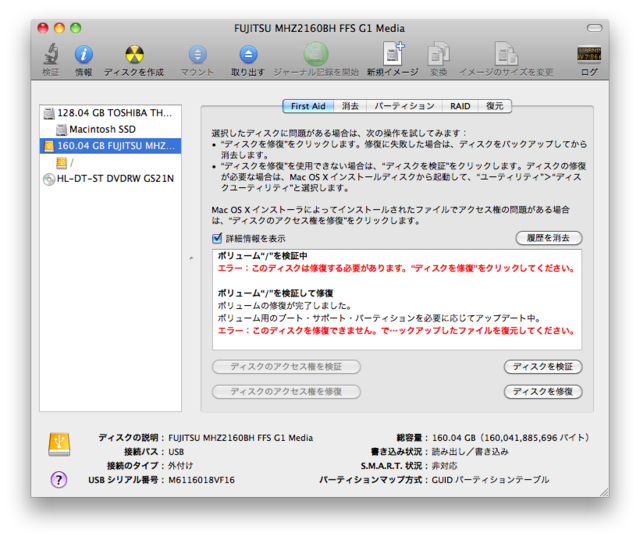640x540 pixels.
Task: Switch to the 消去 (Erase) tab
Action: [350, 106]
